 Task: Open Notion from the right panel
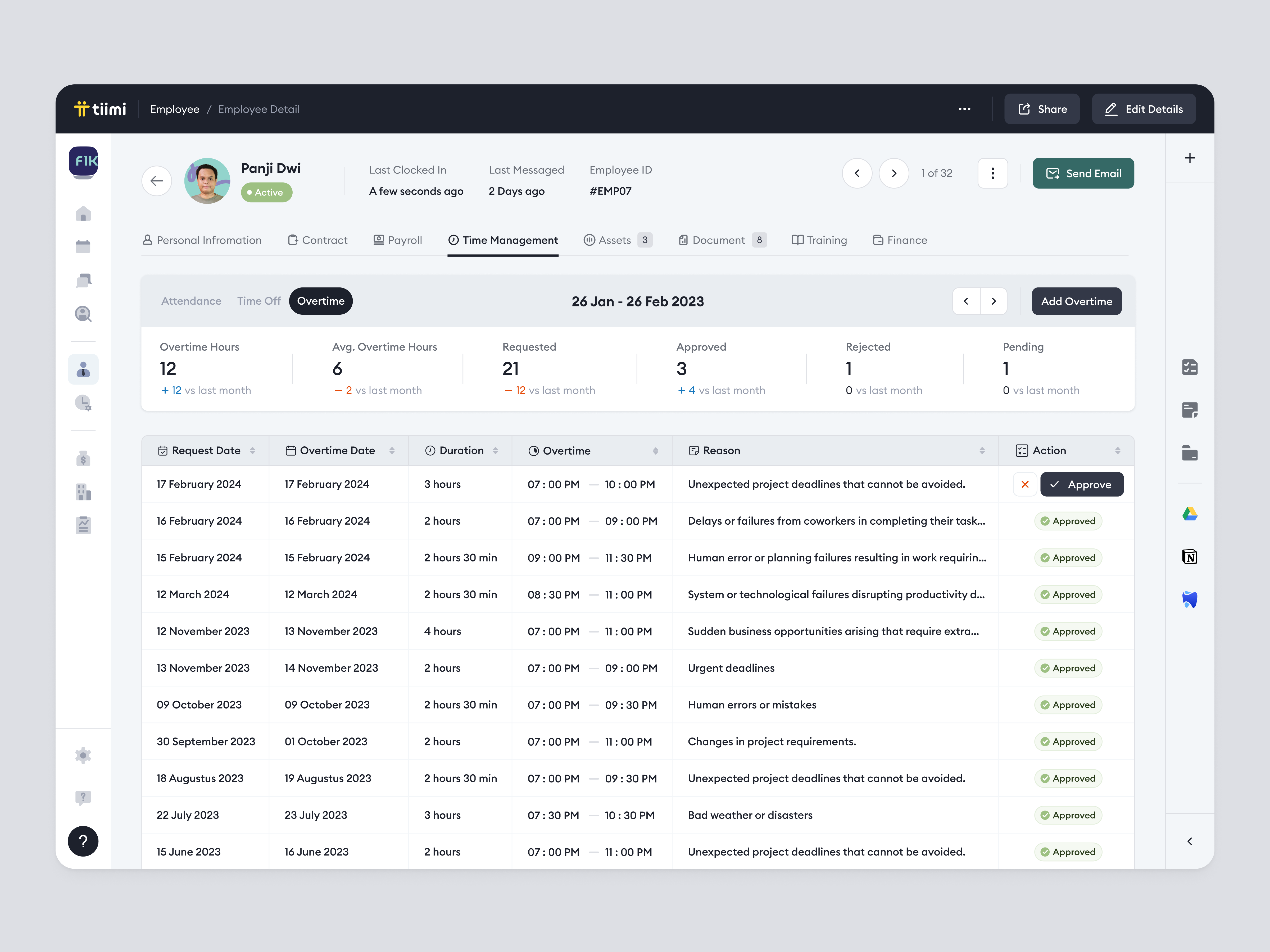click(1190, 556)
